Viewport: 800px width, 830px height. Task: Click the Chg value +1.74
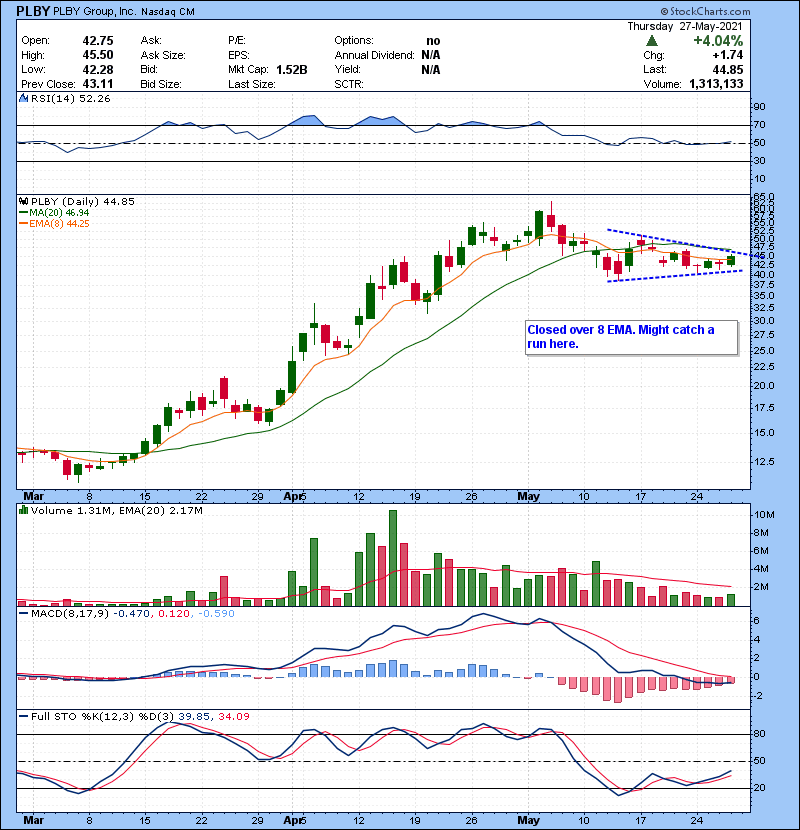(727, 55)
